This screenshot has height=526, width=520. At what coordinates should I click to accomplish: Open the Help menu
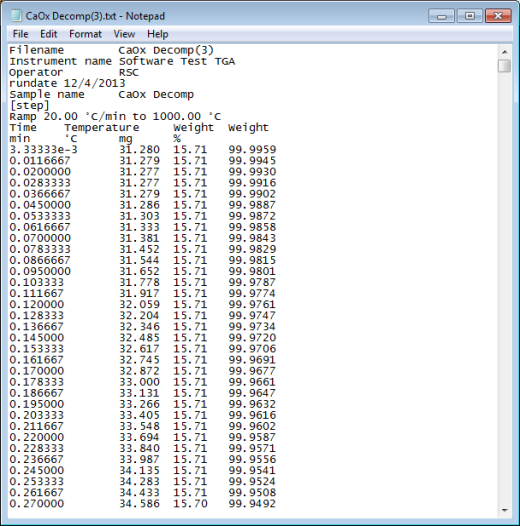(157, 34)
